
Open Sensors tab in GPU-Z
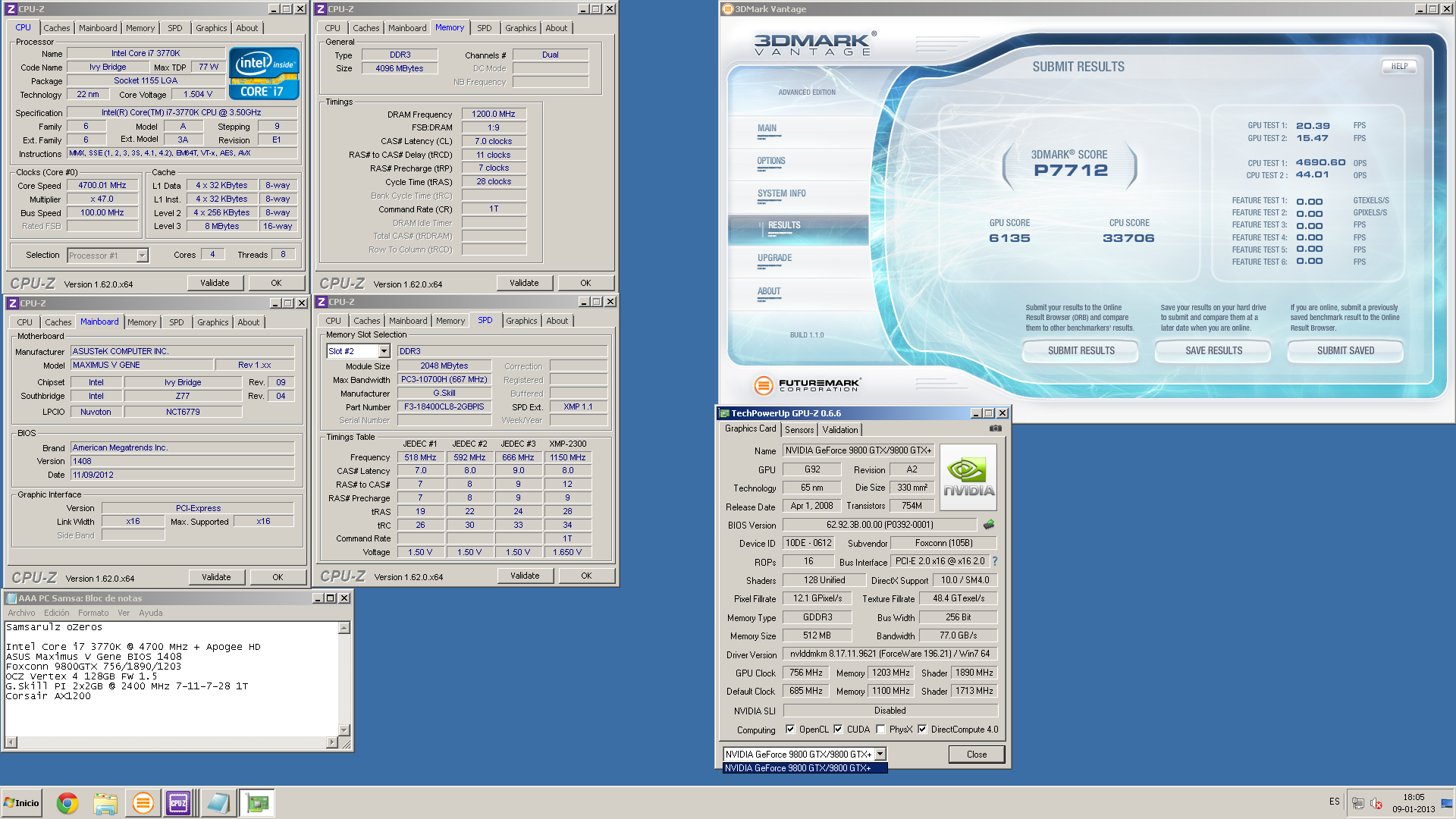799,430
